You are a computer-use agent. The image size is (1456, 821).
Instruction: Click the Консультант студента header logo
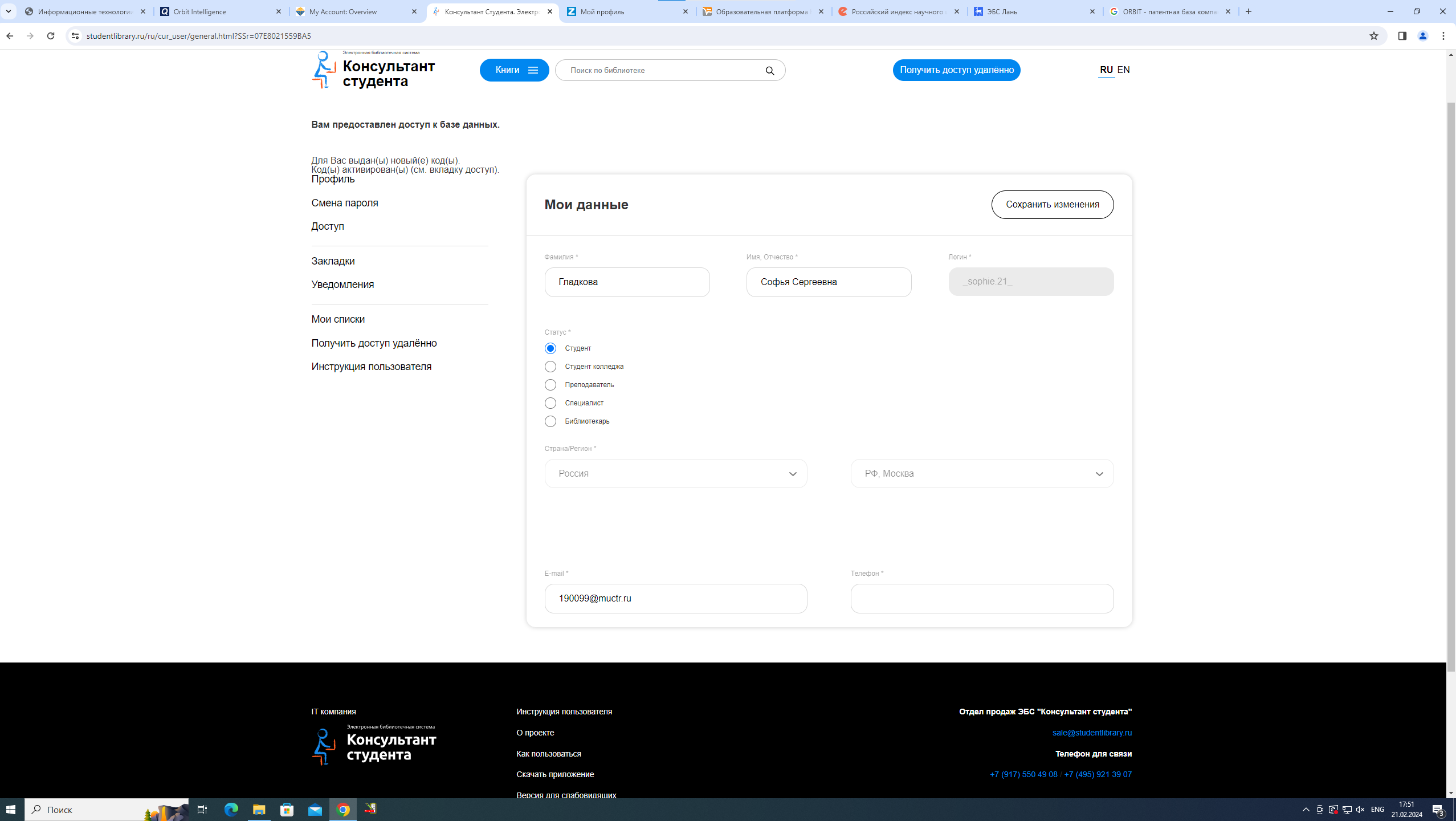pyautogui.click(x=374, y=70)
